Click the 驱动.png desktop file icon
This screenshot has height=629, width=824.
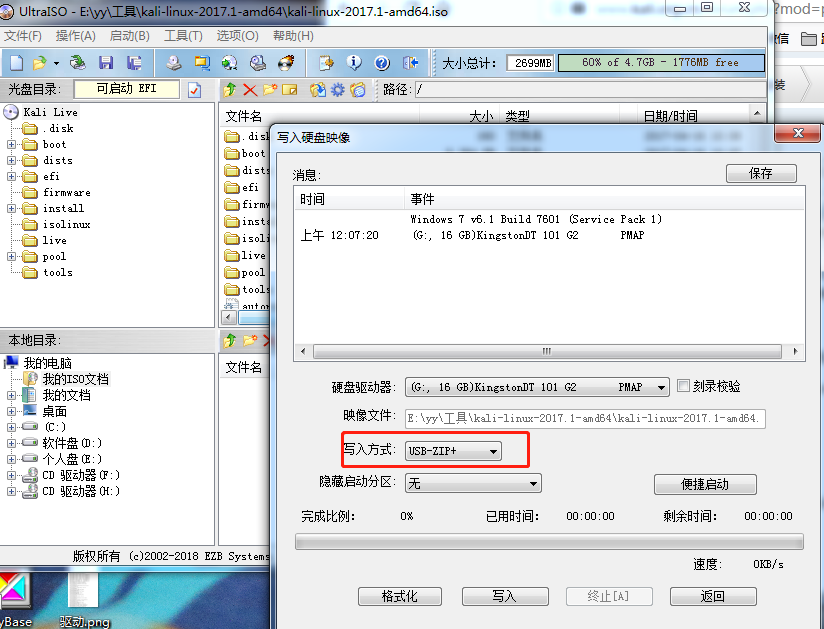(84, 601)
